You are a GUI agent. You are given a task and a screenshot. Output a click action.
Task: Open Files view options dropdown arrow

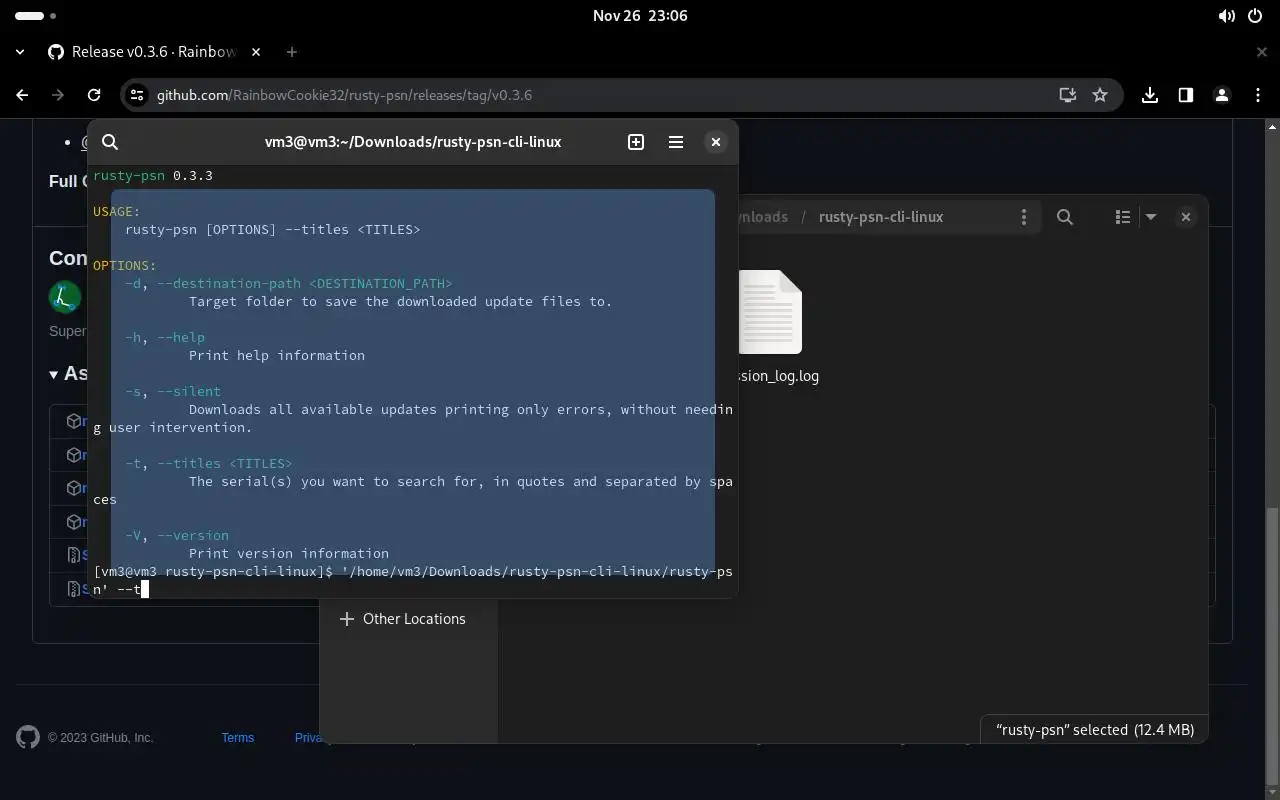[x=1151, y=217]
